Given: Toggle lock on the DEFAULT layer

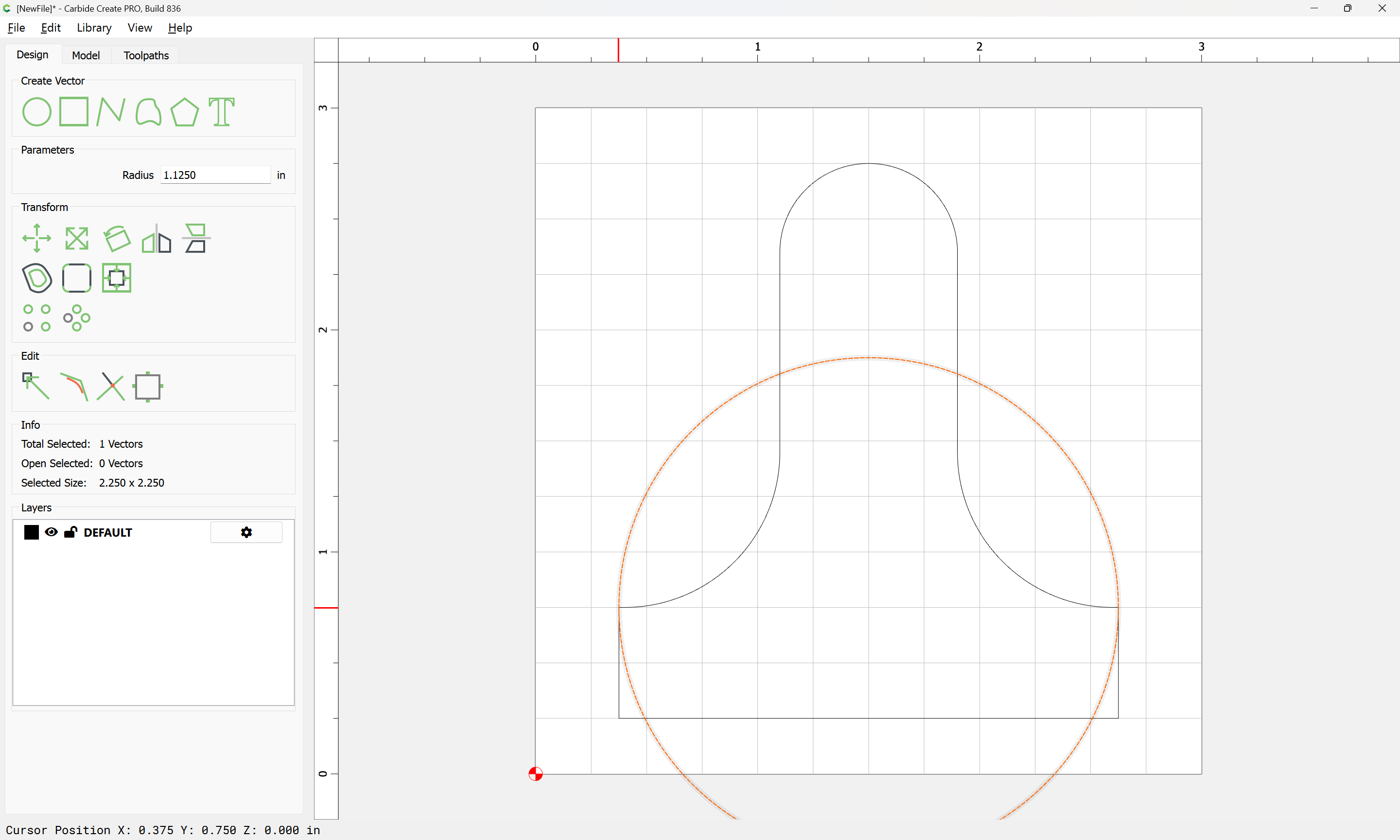Looking at the screenshot, I should click(x=71, y=532).
